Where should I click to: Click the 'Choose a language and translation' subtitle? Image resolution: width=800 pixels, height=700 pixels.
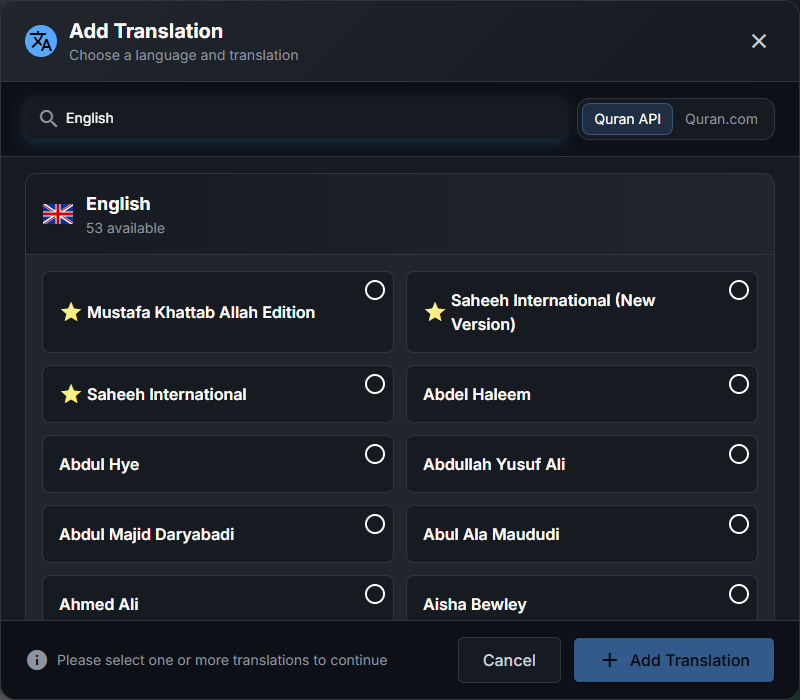point(184,55)
